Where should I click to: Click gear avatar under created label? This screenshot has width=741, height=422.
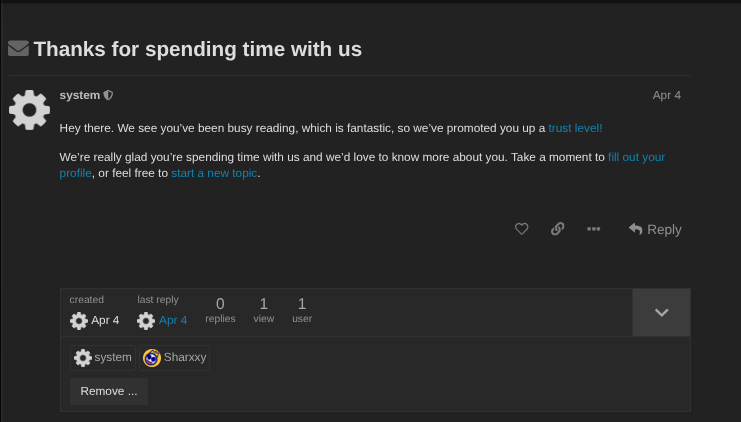(x=79, y=321)
